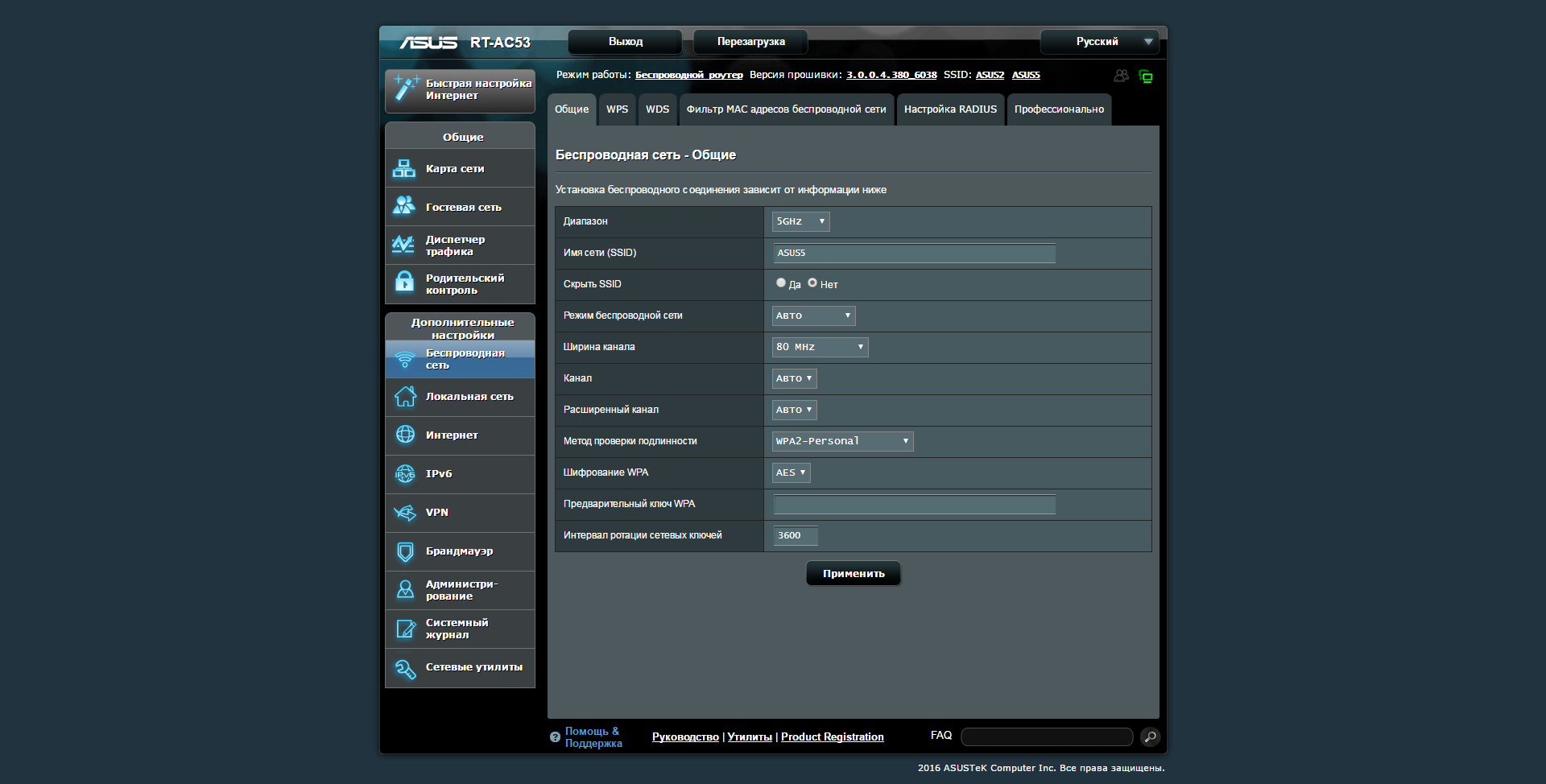The image size is (1546, 784).
Task: Click the FAQ search input field
Action: [x=1047, y=737]
